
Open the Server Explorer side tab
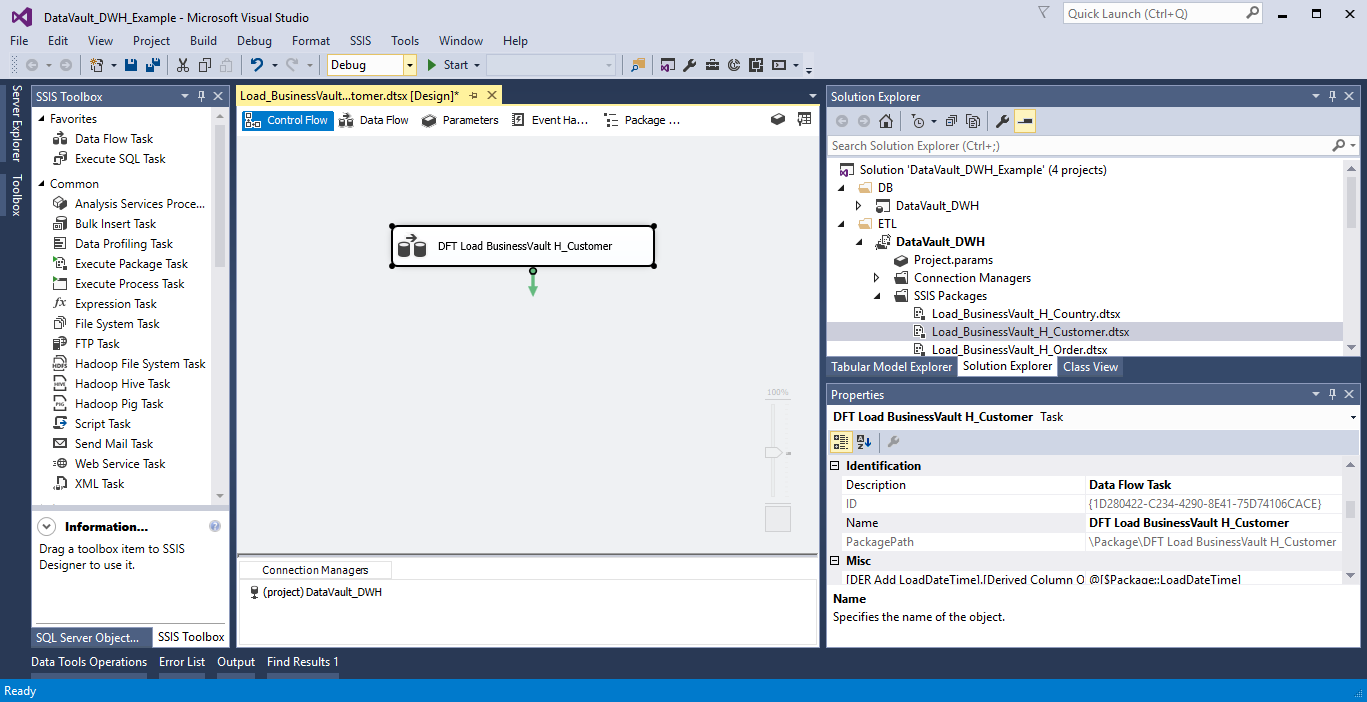[x=16, y=124]
